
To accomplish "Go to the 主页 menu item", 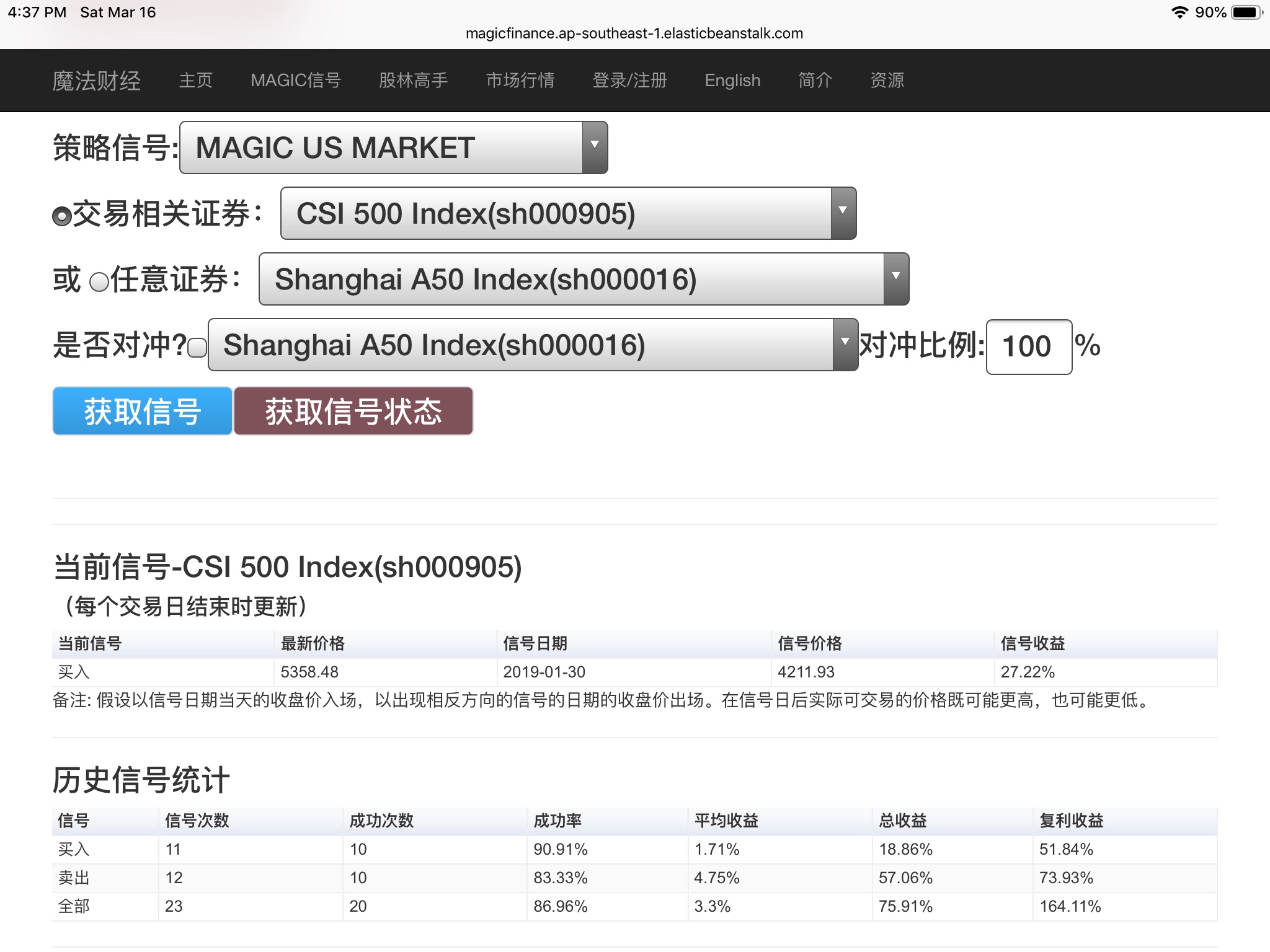I will coord(196,81).
